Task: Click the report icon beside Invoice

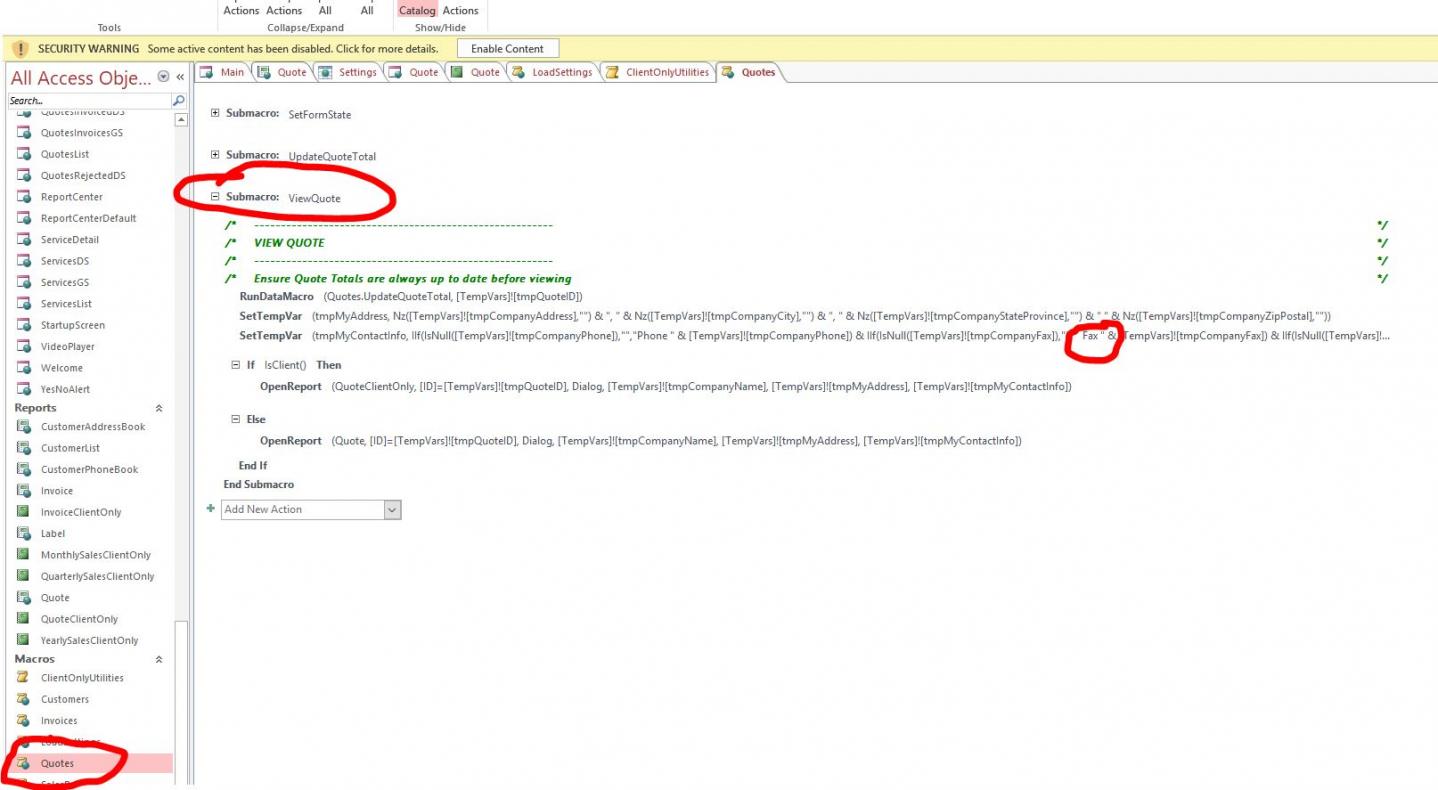Action: click(x=23, y=491)
